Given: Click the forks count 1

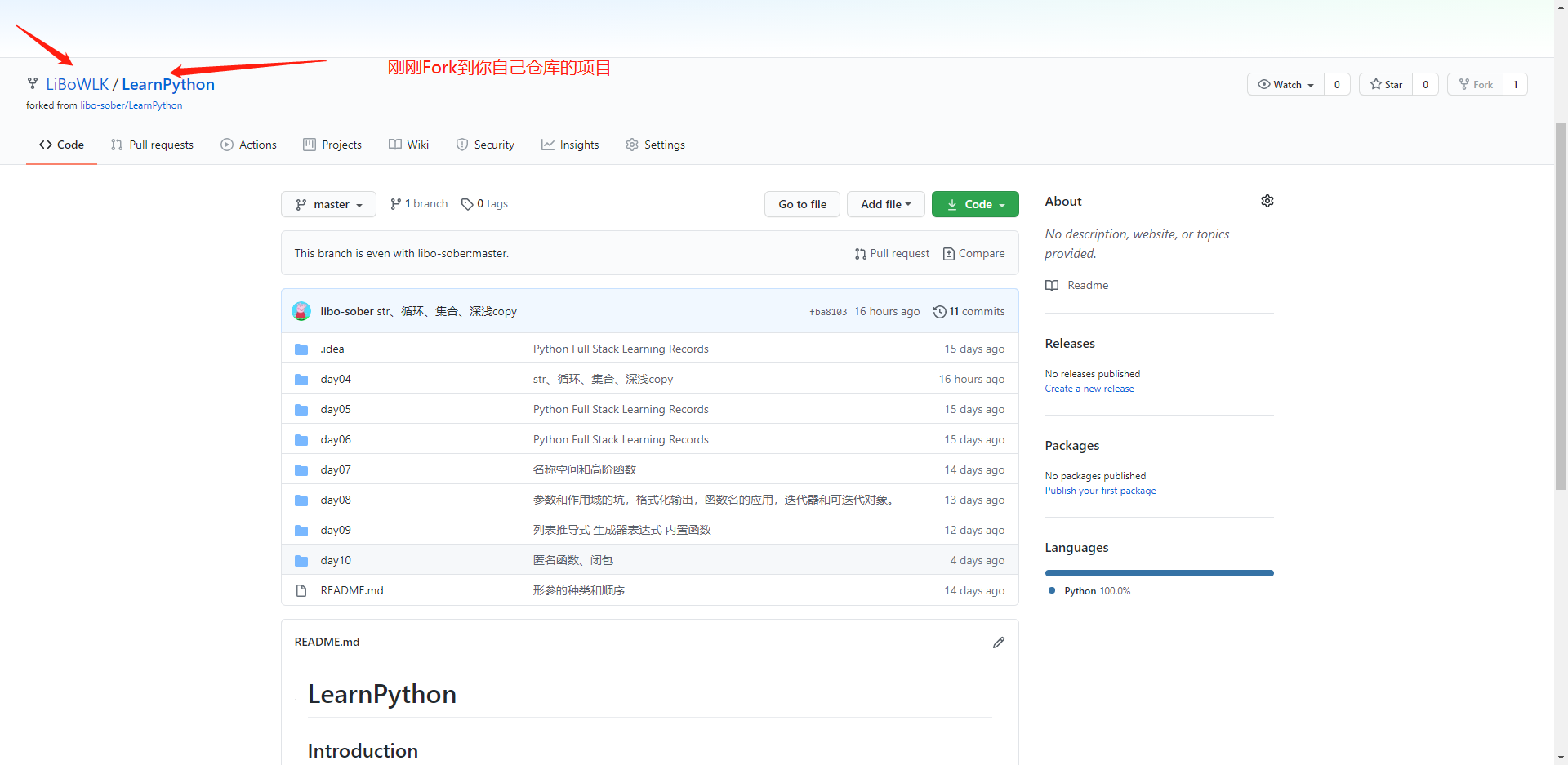Looking at the screenshot, I should click(1516, 84).
